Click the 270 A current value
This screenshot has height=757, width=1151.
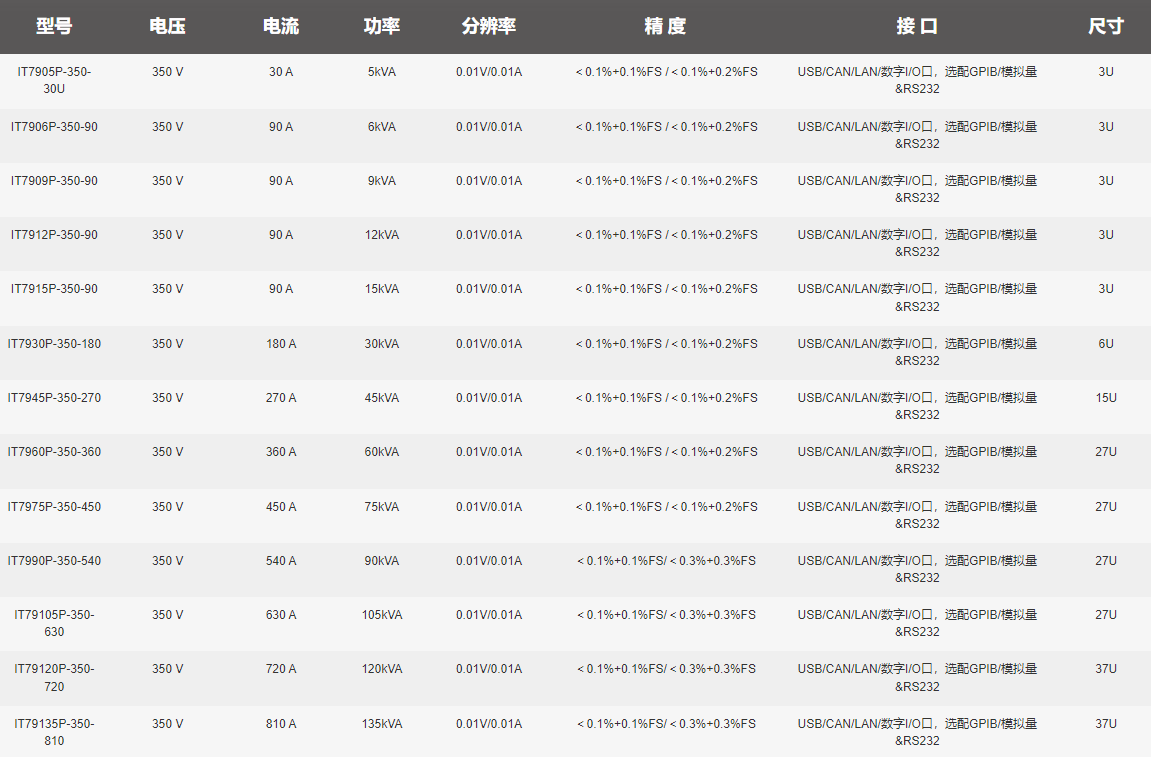tap(281, 398)
